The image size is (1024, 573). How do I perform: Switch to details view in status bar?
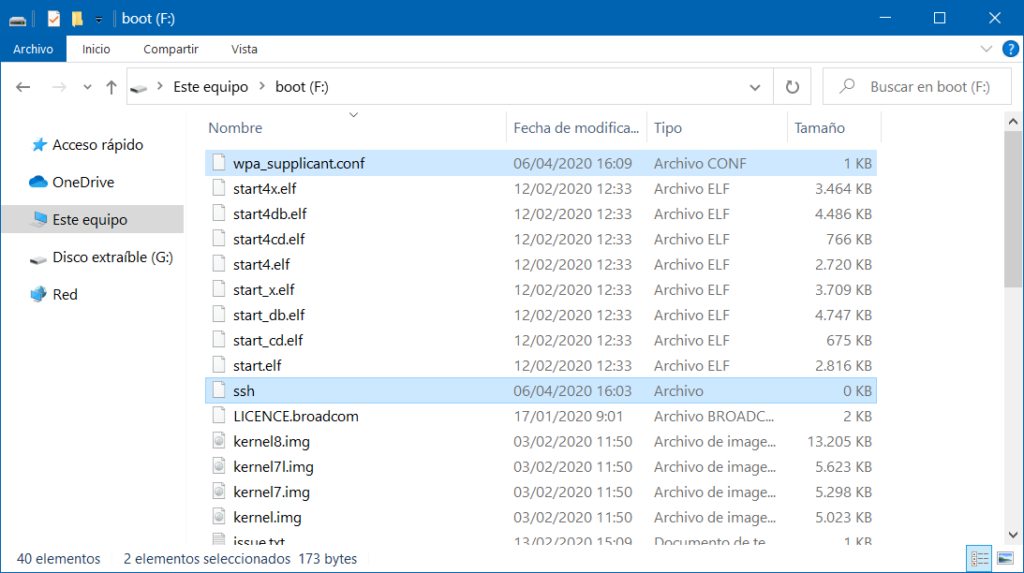(979, 558)
